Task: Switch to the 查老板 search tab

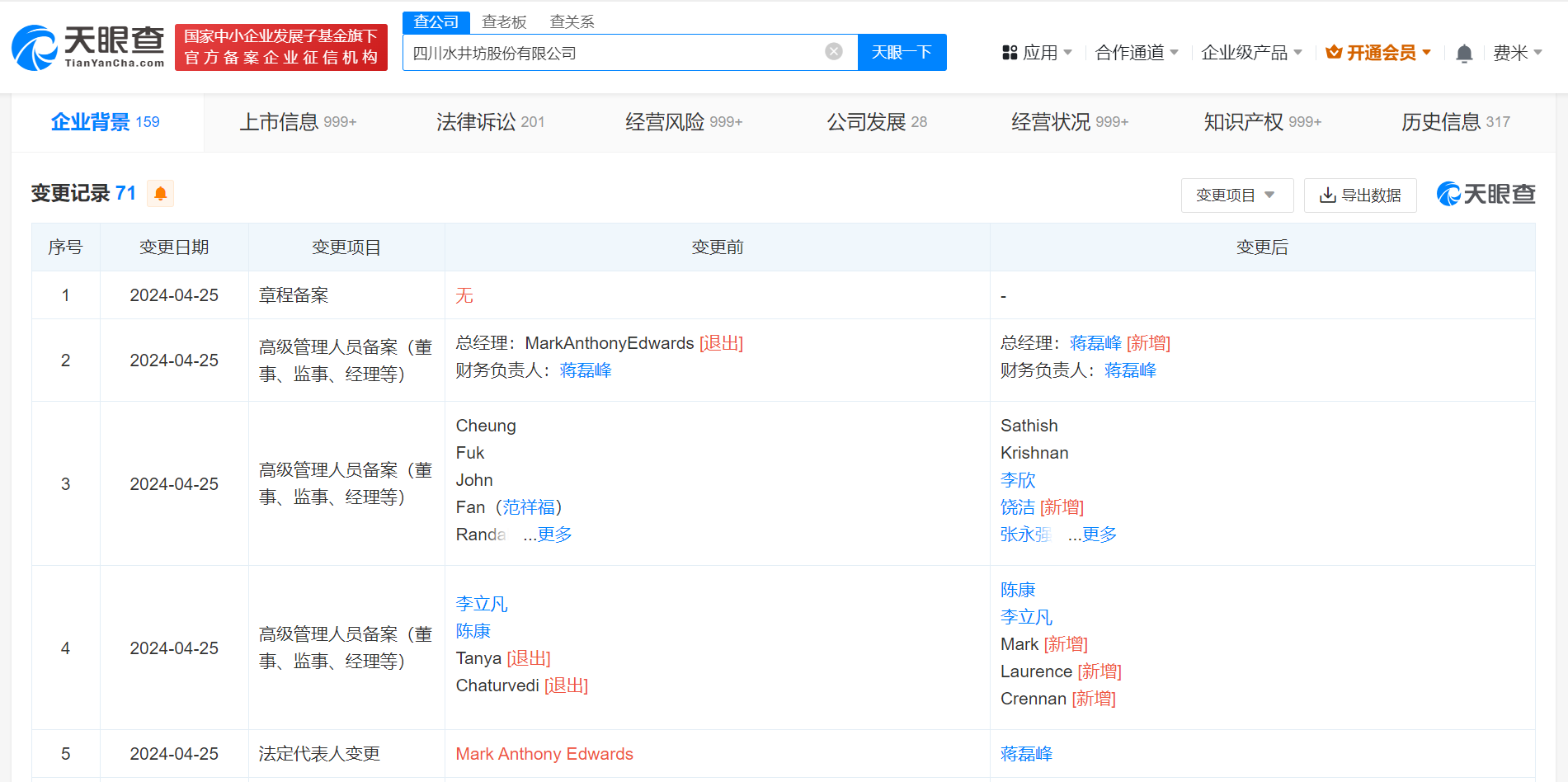Action: [504, 22]
